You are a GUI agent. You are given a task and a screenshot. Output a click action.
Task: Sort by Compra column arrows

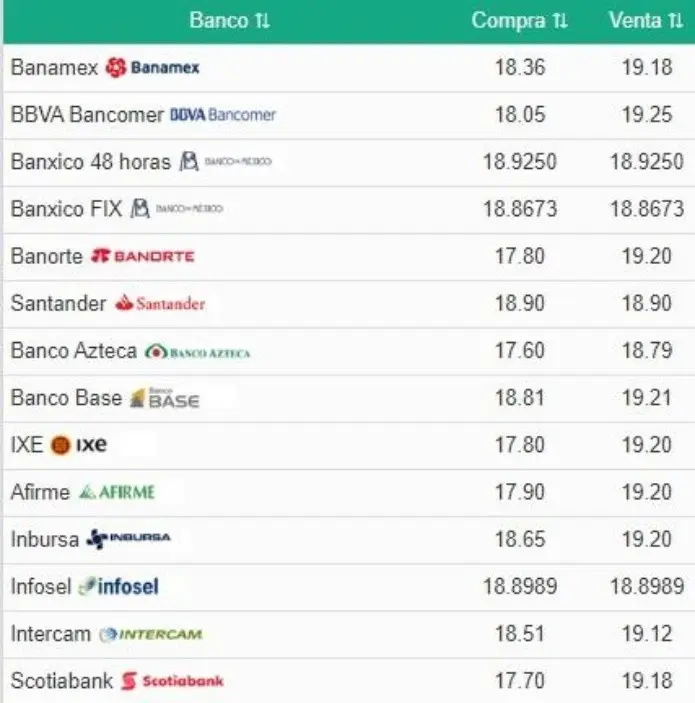[x=560, y=21]
